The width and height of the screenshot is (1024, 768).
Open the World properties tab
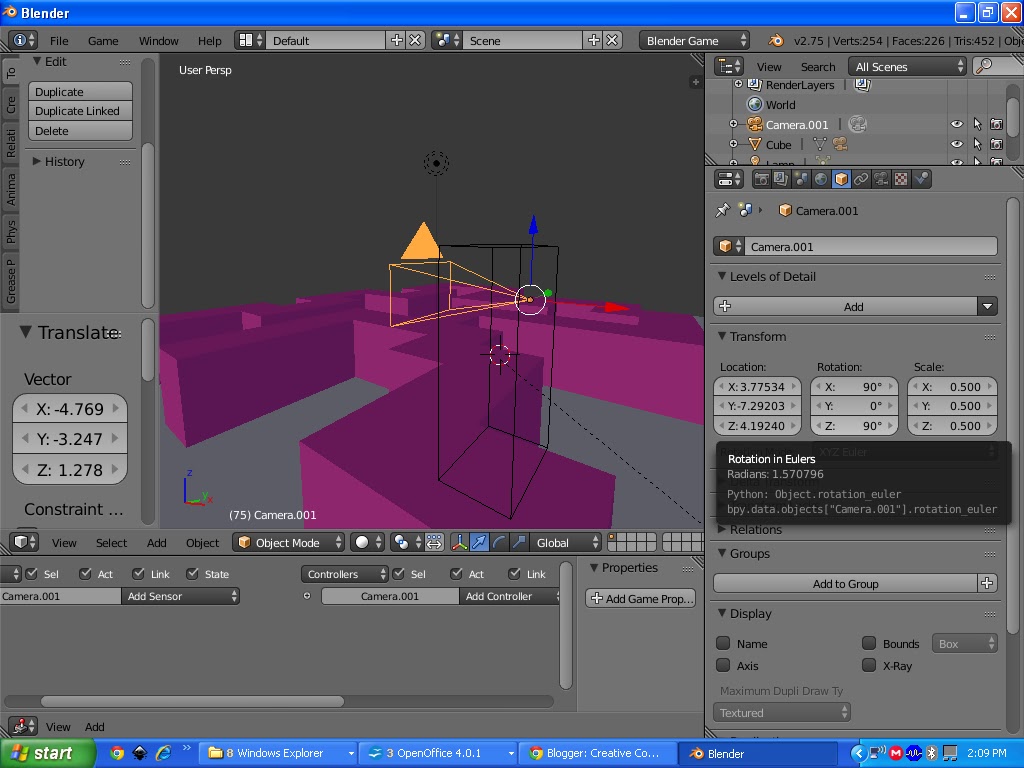pos(821,179)
